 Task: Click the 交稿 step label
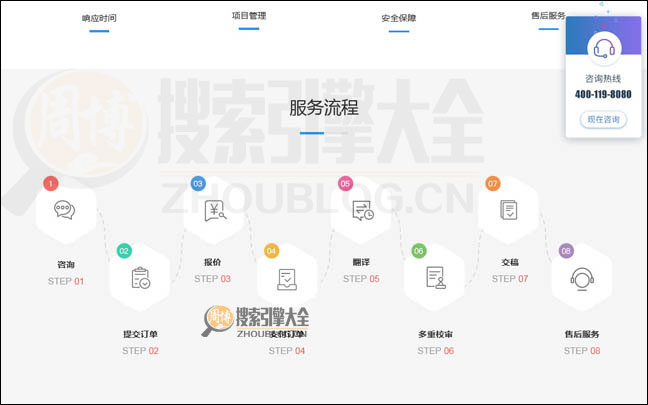tap(510, 262)
